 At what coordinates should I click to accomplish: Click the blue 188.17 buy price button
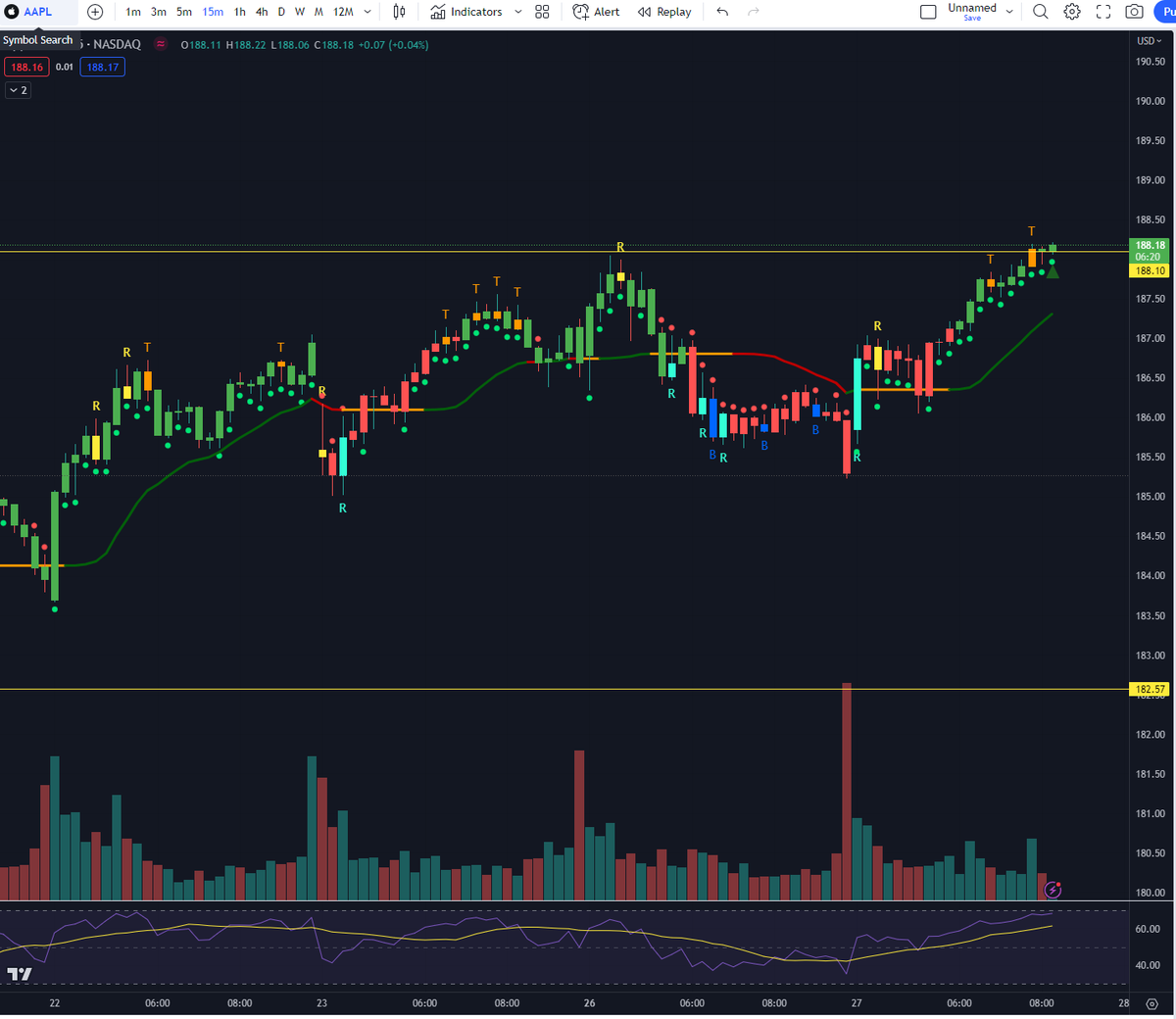103,68
